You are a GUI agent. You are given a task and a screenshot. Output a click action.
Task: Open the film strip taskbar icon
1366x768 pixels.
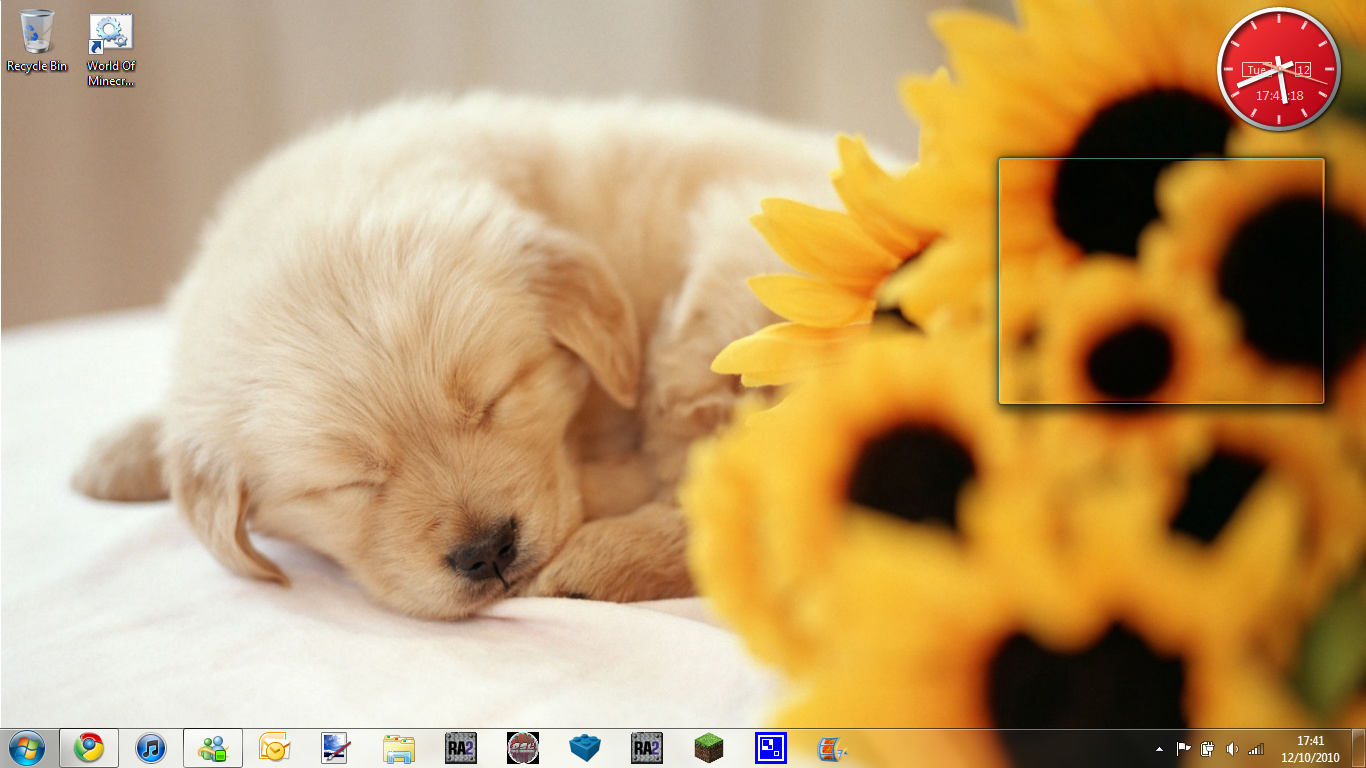tap(832, 748)
